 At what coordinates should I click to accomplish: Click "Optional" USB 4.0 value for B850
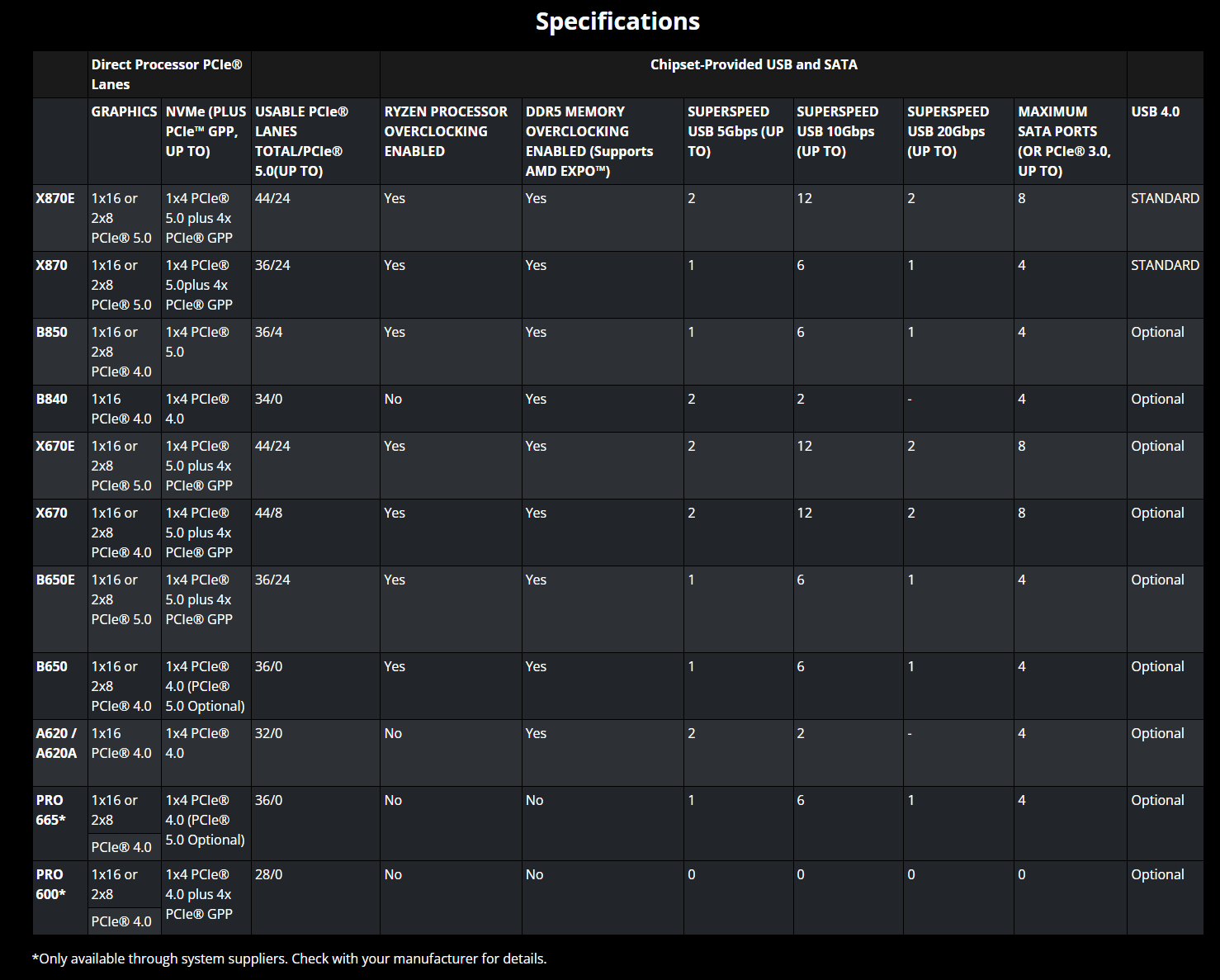(x=1158, y=332)
